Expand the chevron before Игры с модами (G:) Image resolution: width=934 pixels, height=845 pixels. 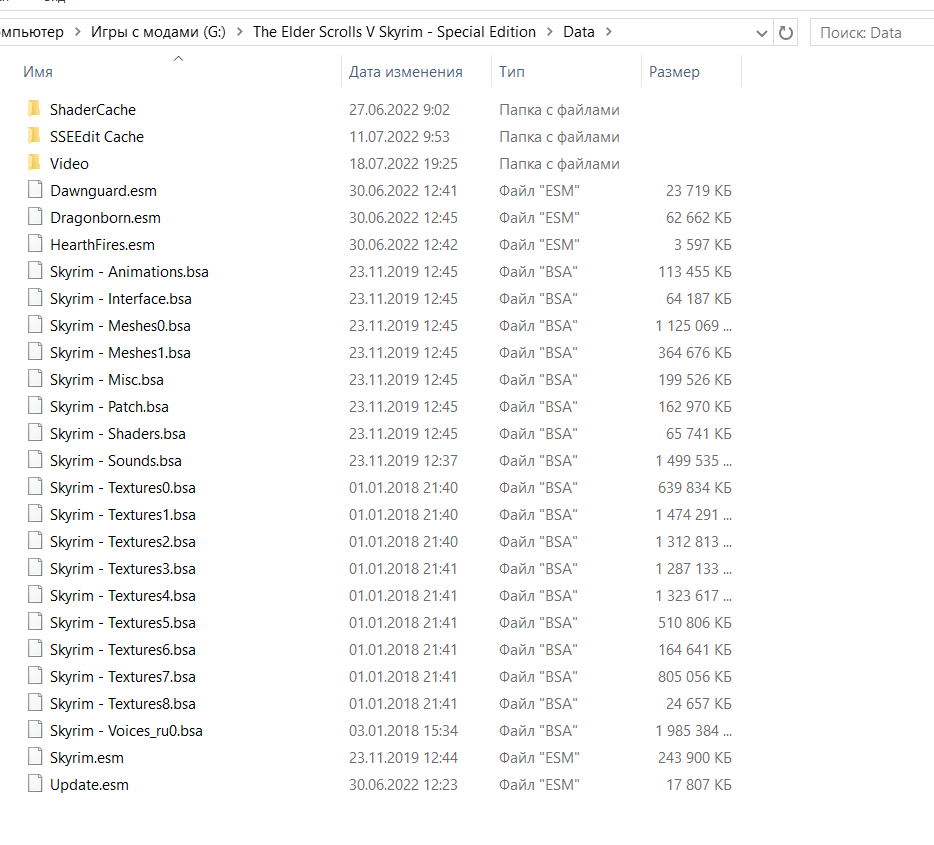coord(77,32)
